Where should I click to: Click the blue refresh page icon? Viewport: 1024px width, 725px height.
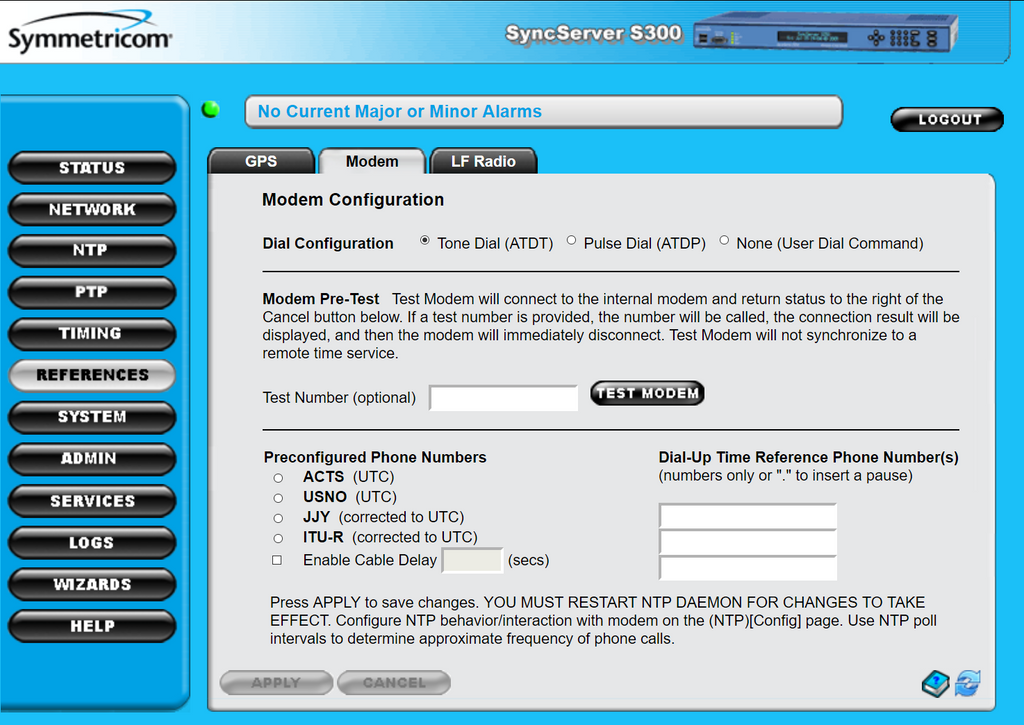pos(967,684)
